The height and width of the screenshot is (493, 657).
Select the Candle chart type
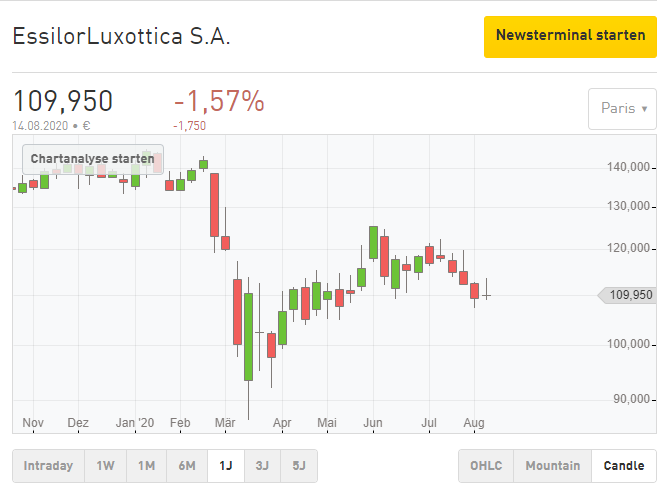click(x=624, y=465)
